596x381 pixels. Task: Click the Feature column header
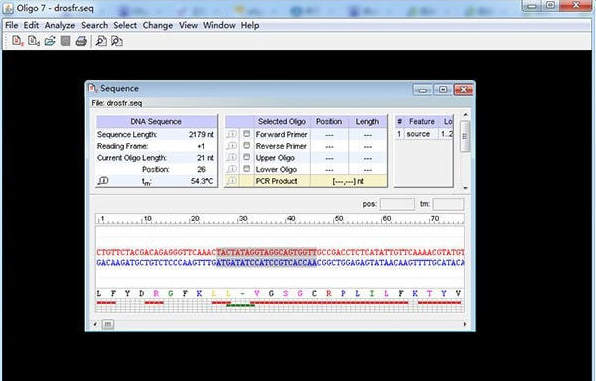tap(422, 121)
